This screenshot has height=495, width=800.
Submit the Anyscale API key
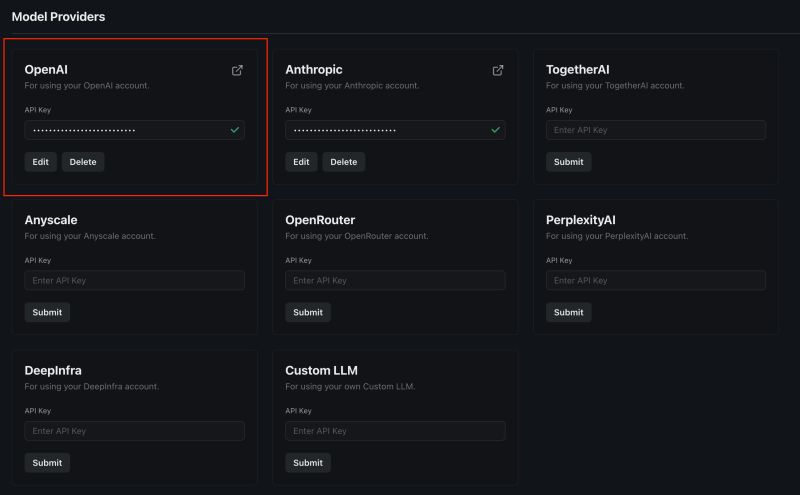pyautogui.click(x=47, y=312)
